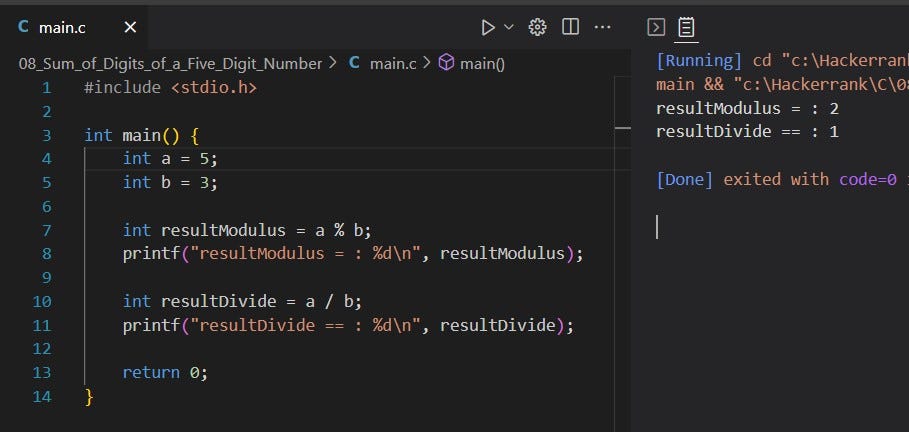Viewport: 909px width, 432px height.
Task: Click 'int resultDivide = a / b;' line
Action: [x=242, y=302]
